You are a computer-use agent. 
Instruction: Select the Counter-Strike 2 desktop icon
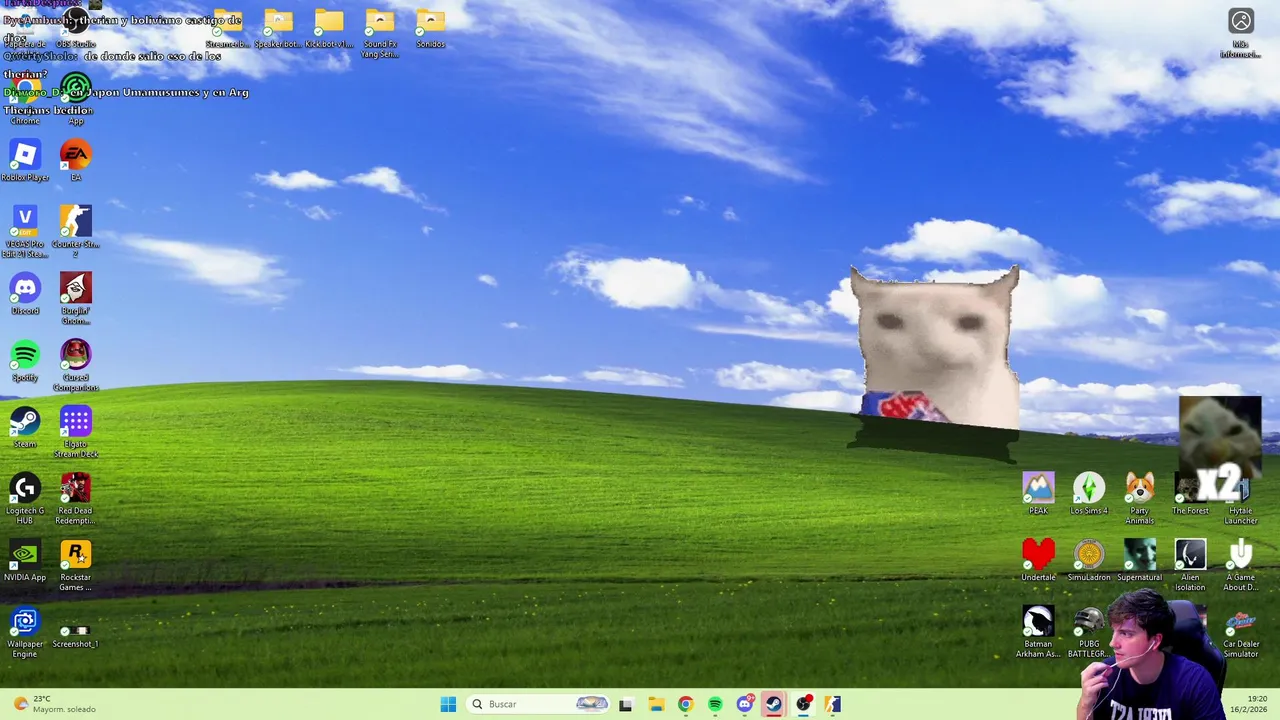click(x=75, y=232)
